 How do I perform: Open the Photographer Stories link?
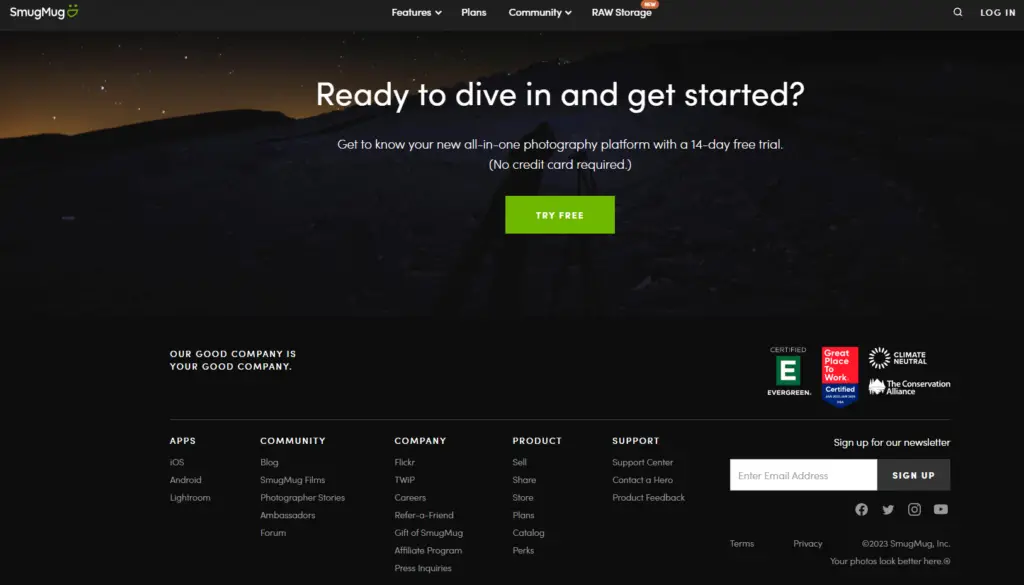point(302,498)
